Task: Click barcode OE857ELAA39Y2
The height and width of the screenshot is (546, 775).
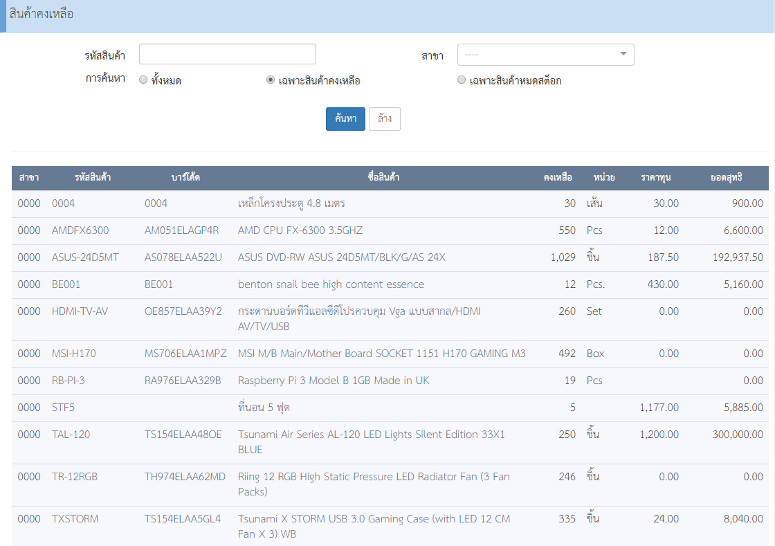Action: [183, 311]
